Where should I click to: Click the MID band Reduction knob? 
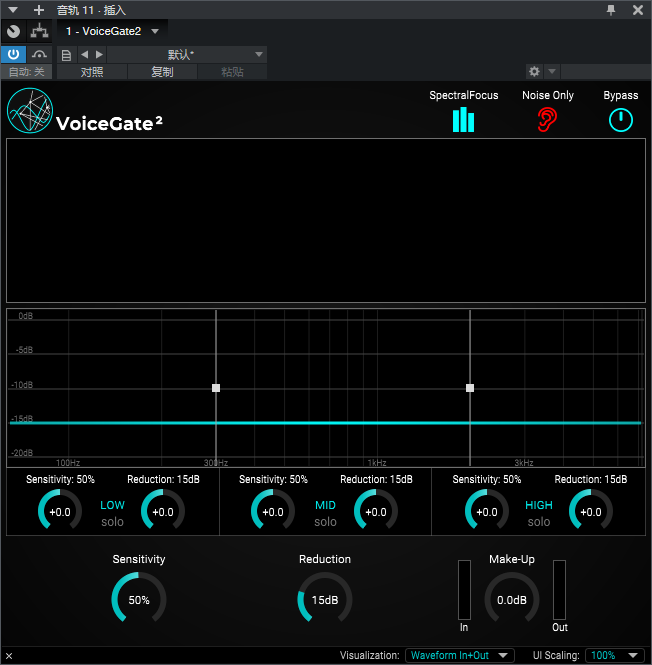point(376,511)
